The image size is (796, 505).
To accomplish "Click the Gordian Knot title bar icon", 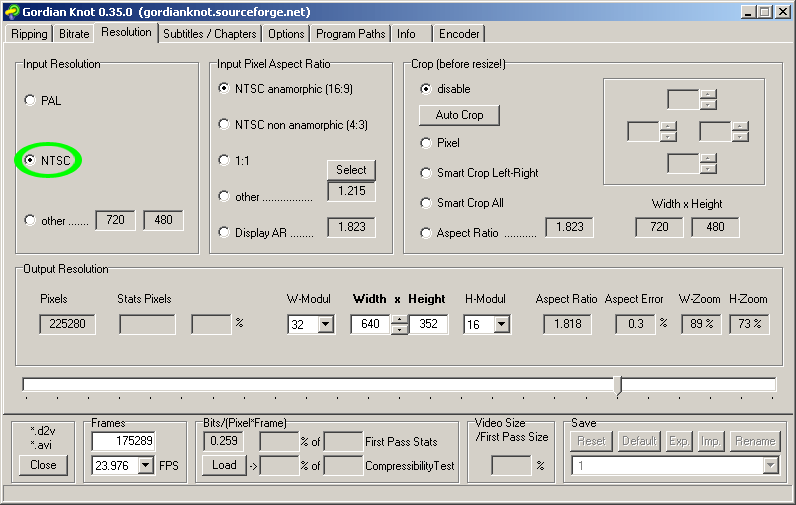I will click(11, 11).
